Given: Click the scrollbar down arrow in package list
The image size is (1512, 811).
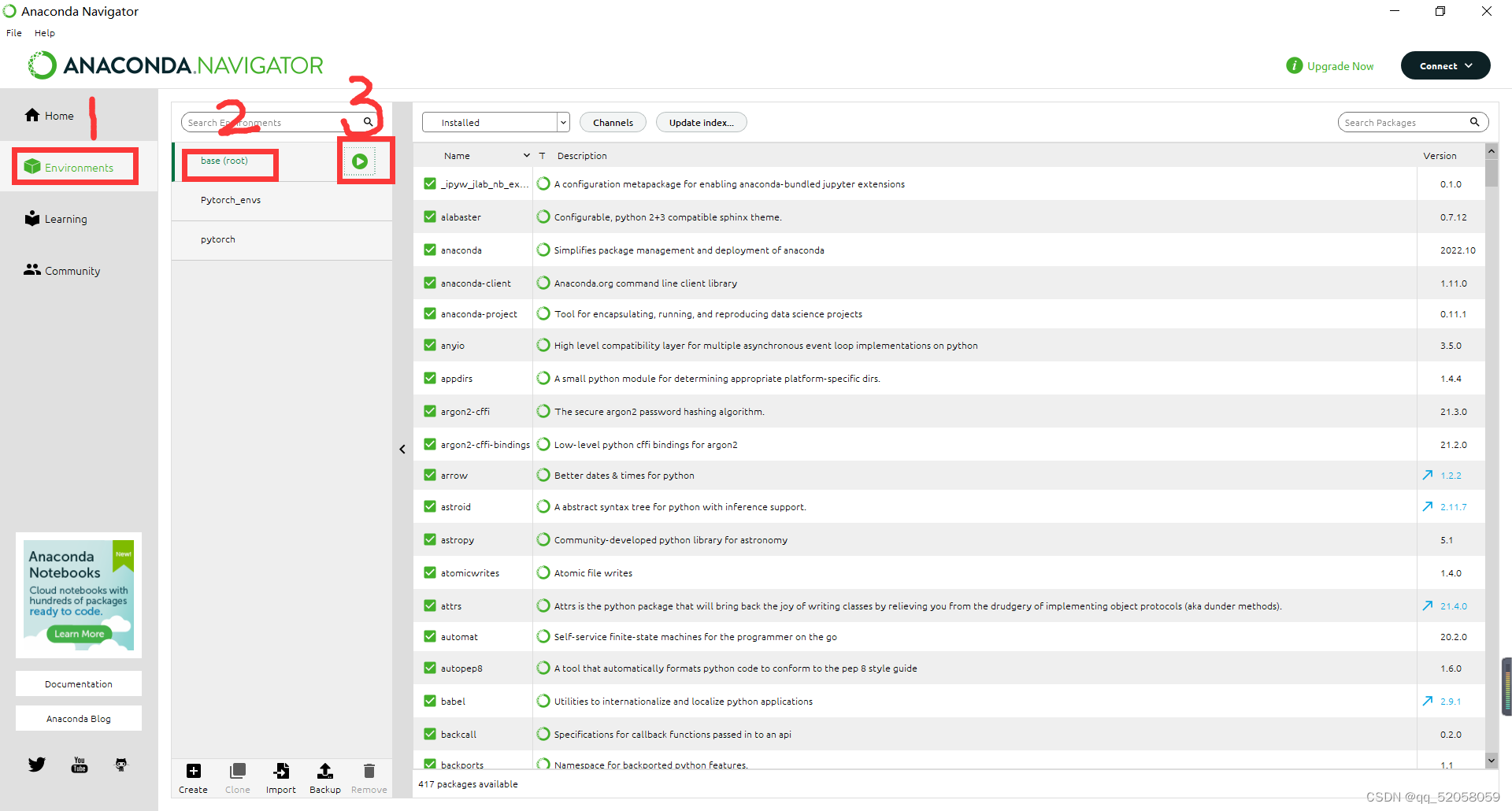Looking at the screenshot, I should [x=1492, y=760].
